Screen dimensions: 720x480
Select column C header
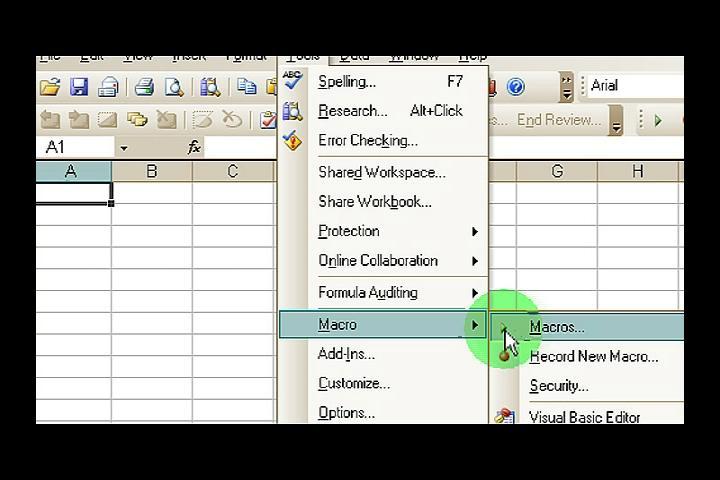[x=233, y=171]
